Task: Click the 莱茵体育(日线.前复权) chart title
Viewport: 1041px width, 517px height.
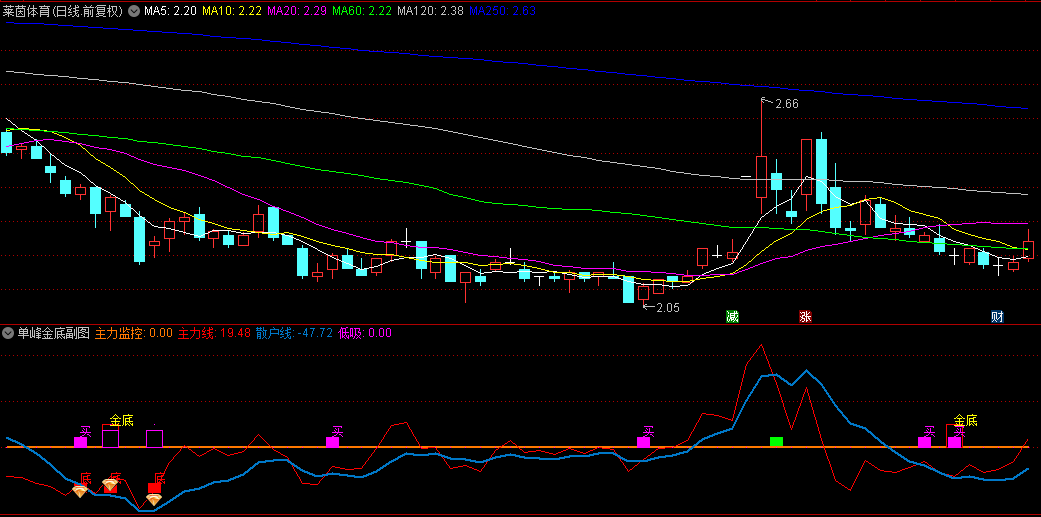Action: 63,11
